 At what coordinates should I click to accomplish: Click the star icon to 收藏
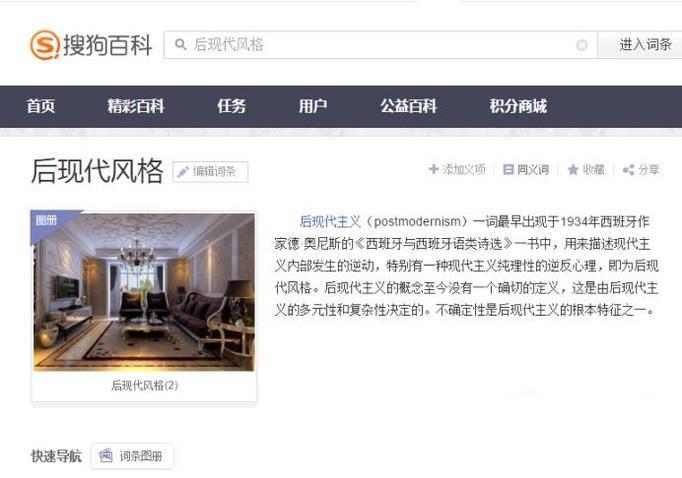point(573,169)
